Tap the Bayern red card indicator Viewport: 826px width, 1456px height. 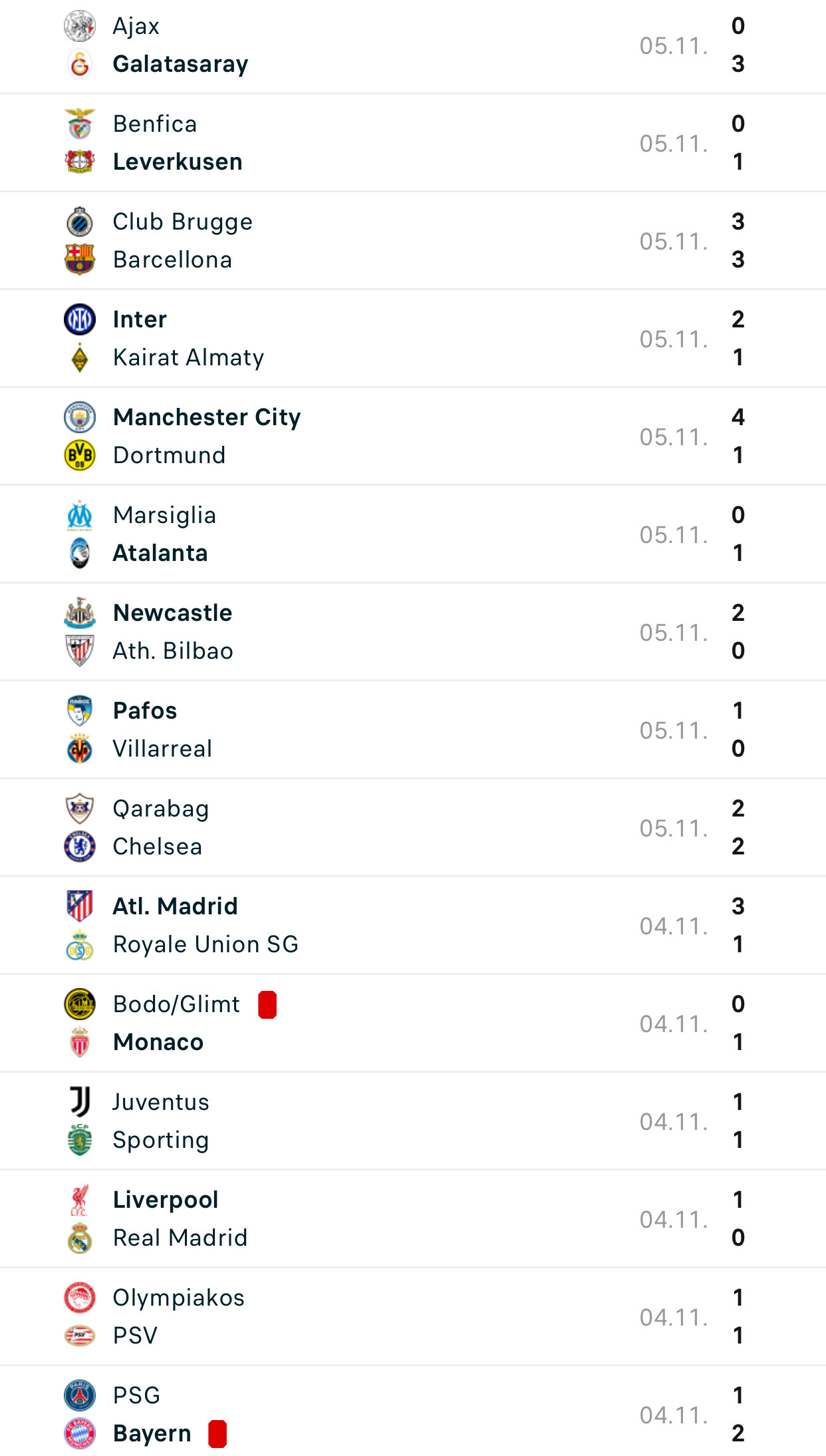217,1433
